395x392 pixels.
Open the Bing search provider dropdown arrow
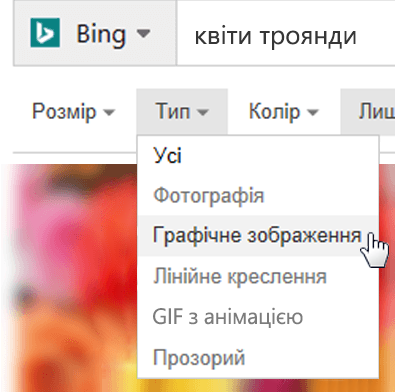[144, 33]
